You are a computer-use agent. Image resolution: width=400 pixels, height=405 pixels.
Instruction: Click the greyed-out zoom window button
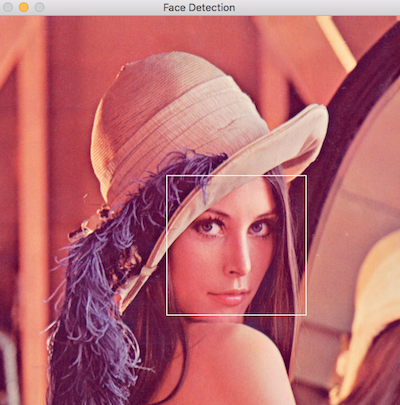click(x=40, y=7)
